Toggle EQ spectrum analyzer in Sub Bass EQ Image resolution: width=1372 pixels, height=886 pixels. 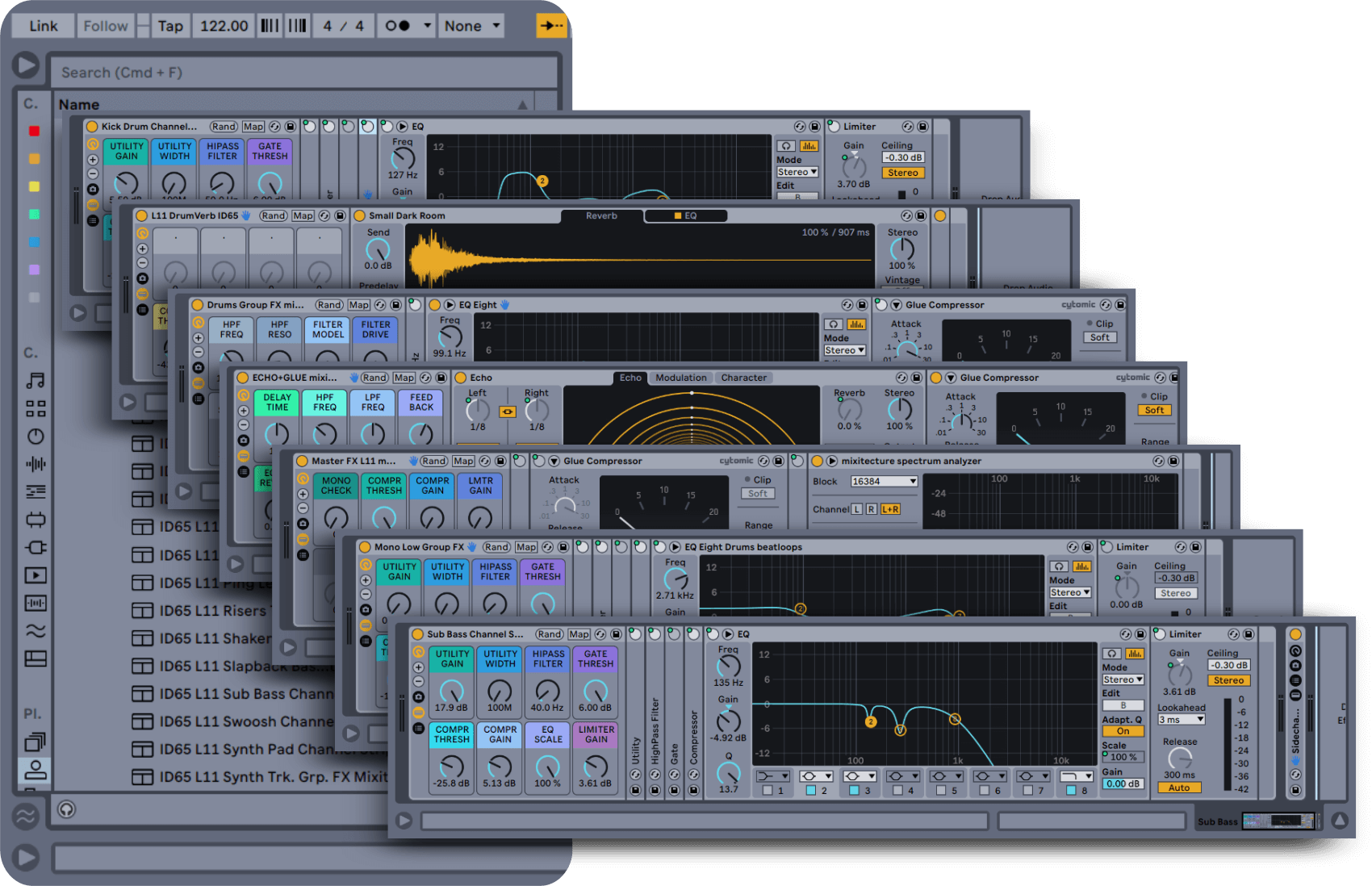1134,654
